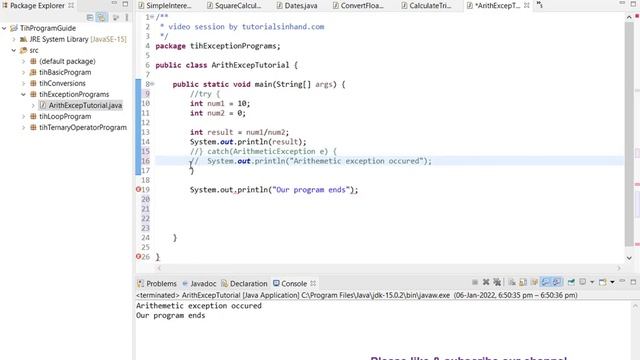This screenshot has width=640, height=360.
Task: Collapse the TihProgramGuide project node
Action: (x=4, y=28)
